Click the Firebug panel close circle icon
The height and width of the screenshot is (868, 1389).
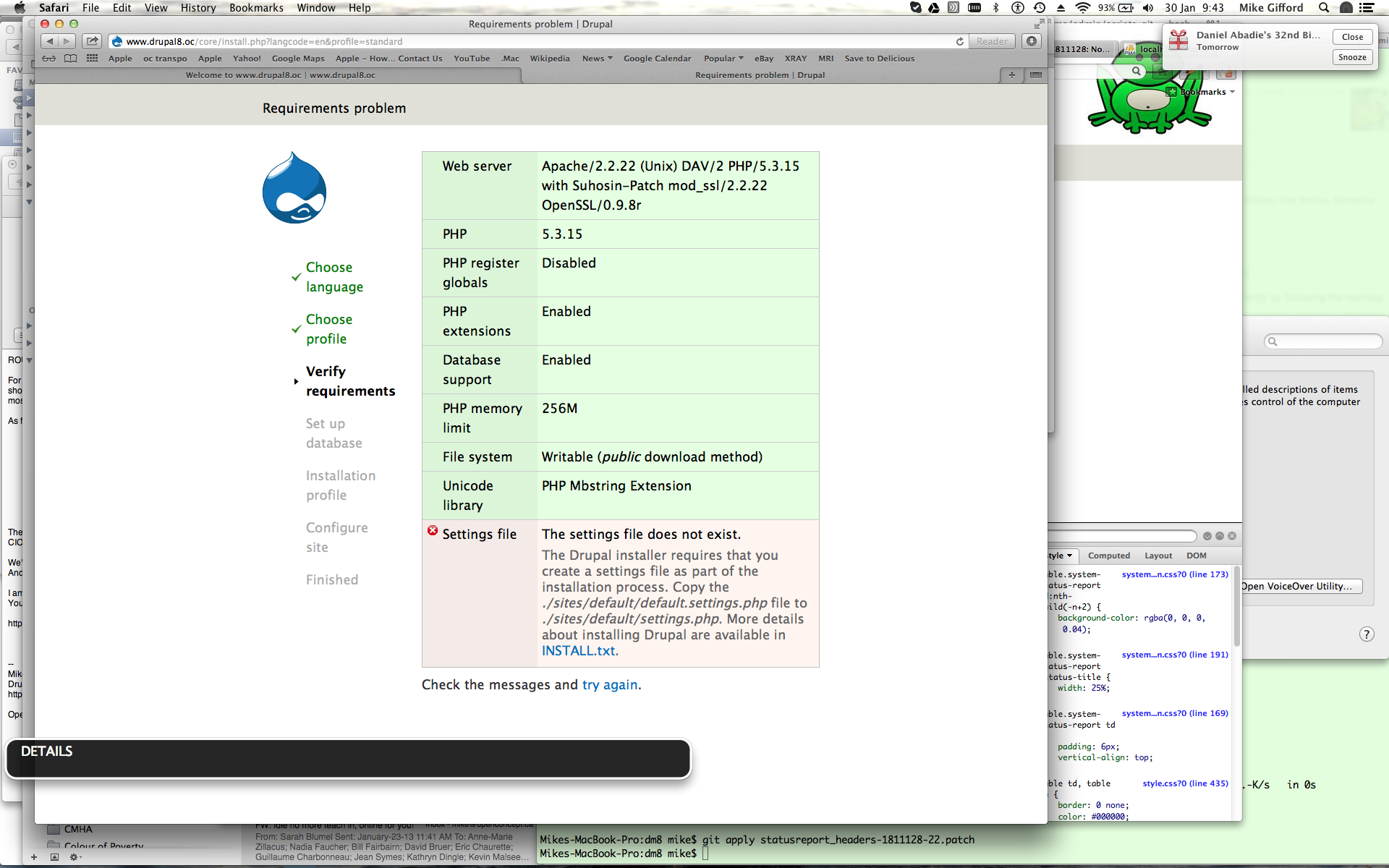pyautogui.click(x=1232, y=536)
